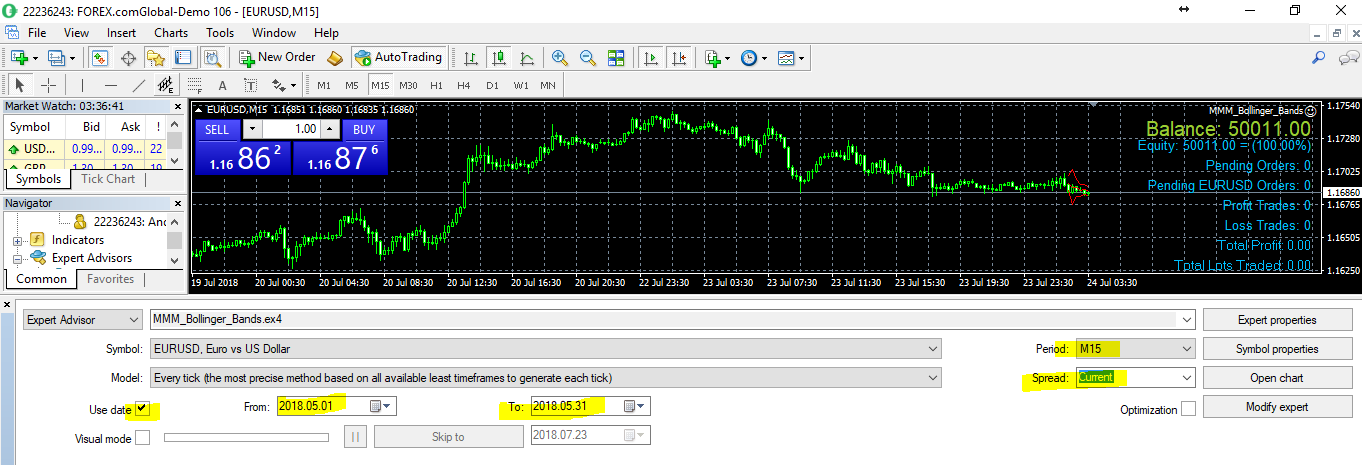Viewport: 1362px width, 465px height.
Task: Collapse the Expert Advisors tree node
Action: [17, 258]
